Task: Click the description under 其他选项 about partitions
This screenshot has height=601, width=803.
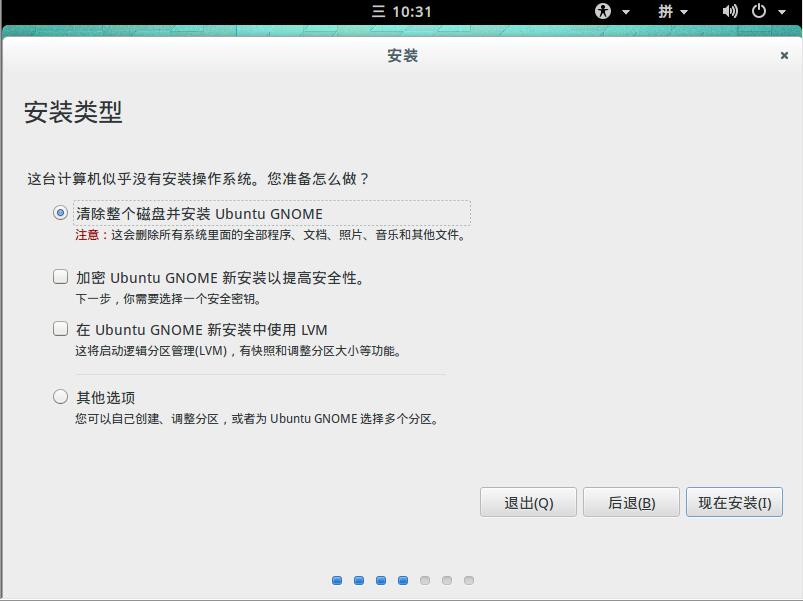Action: tap(258, 419)
